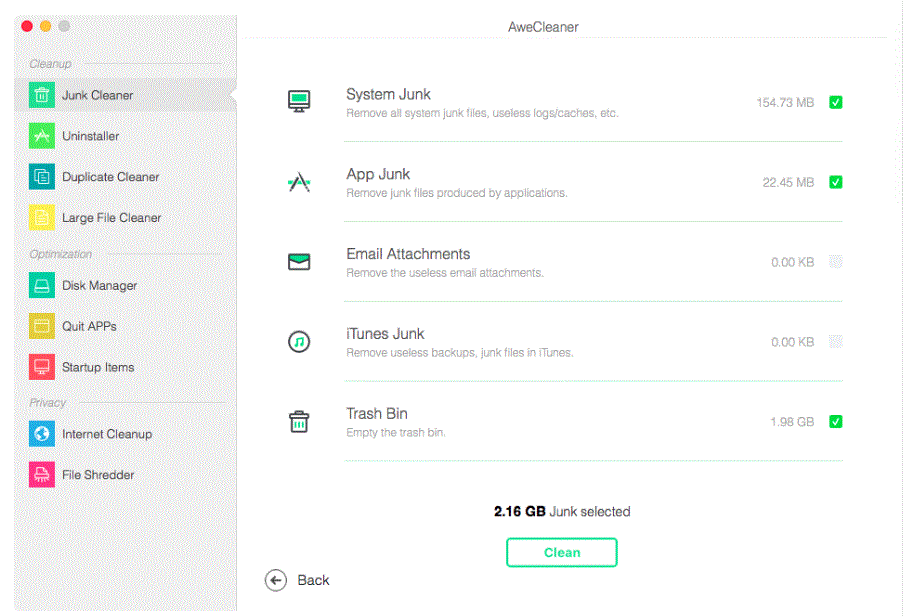Open the Startup Items monitor icon
903x616 pixels.
[41, 367]
